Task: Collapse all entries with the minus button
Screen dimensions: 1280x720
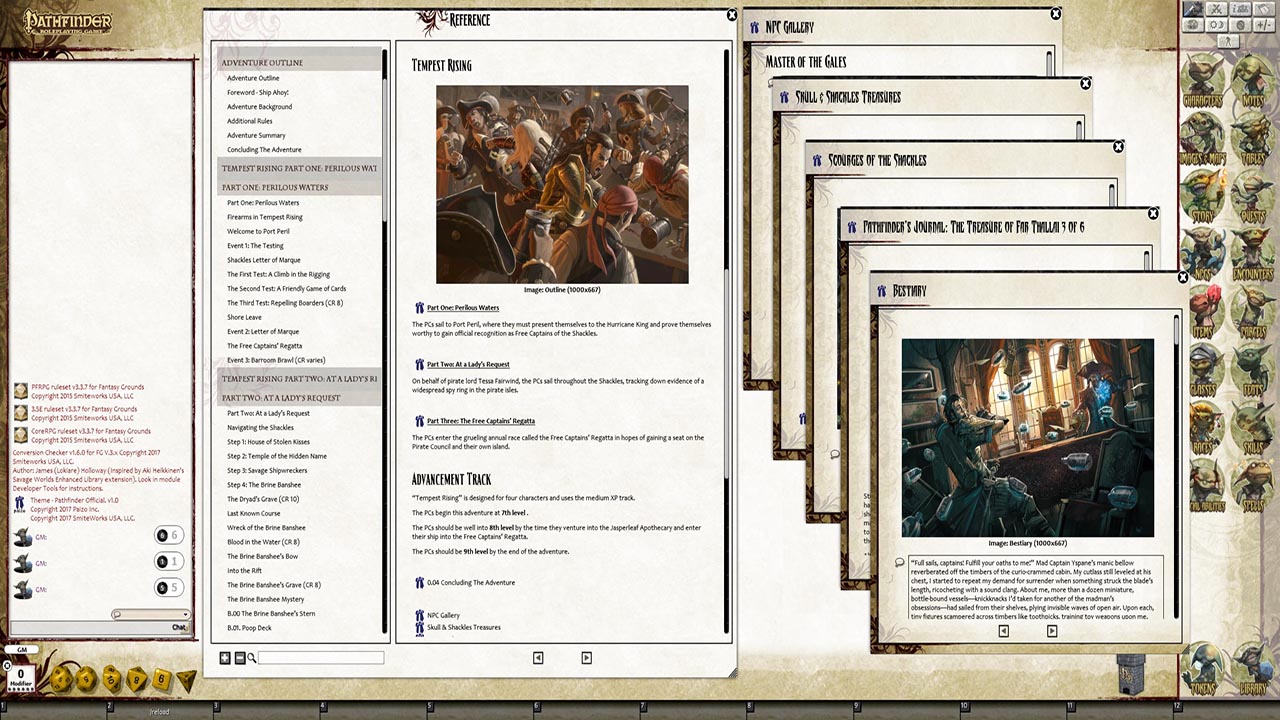Action: tap(240, 658)
